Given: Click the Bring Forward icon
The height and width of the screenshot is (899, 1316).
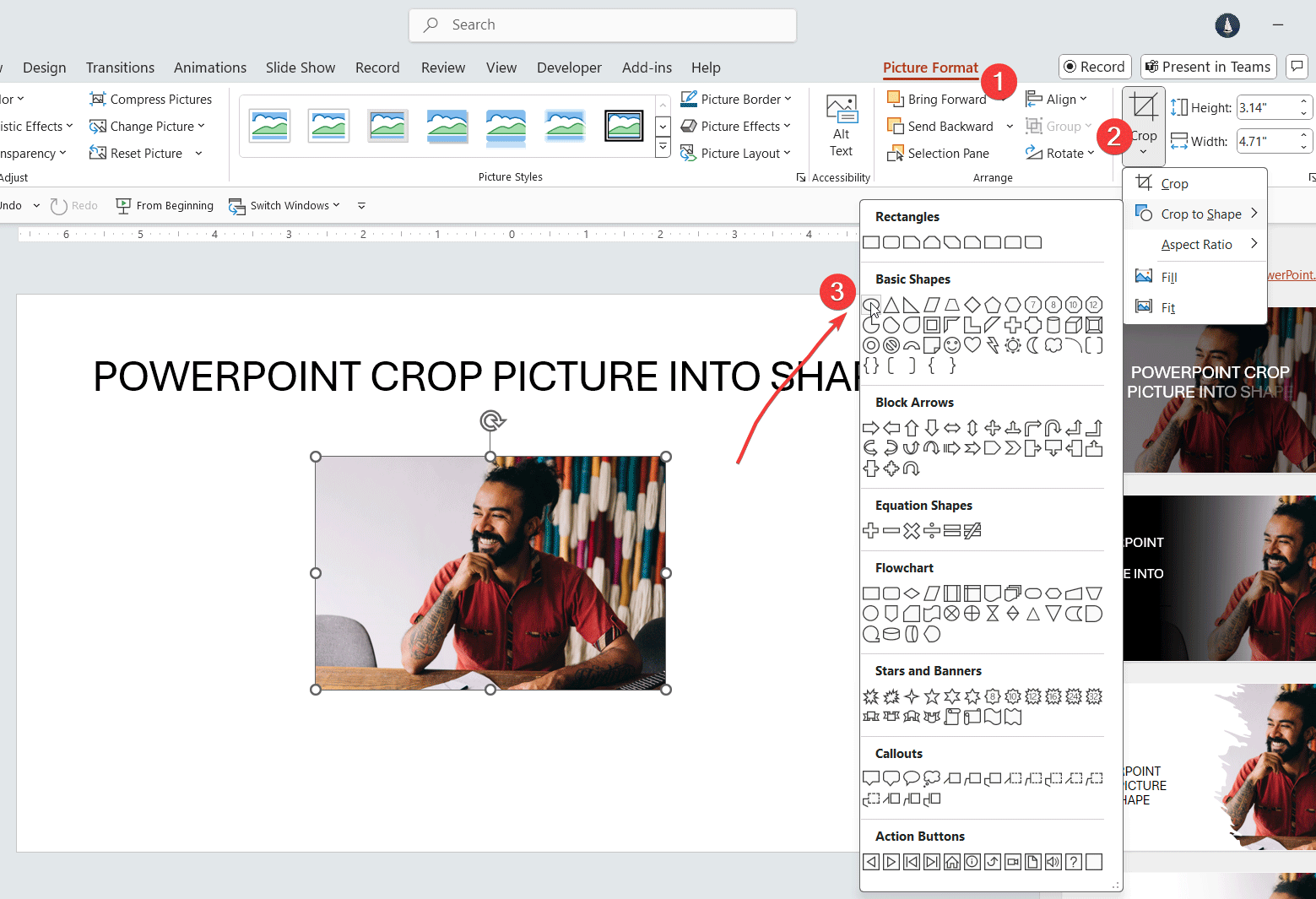Looking at the screenshot, I should click(x=894, y=99).
